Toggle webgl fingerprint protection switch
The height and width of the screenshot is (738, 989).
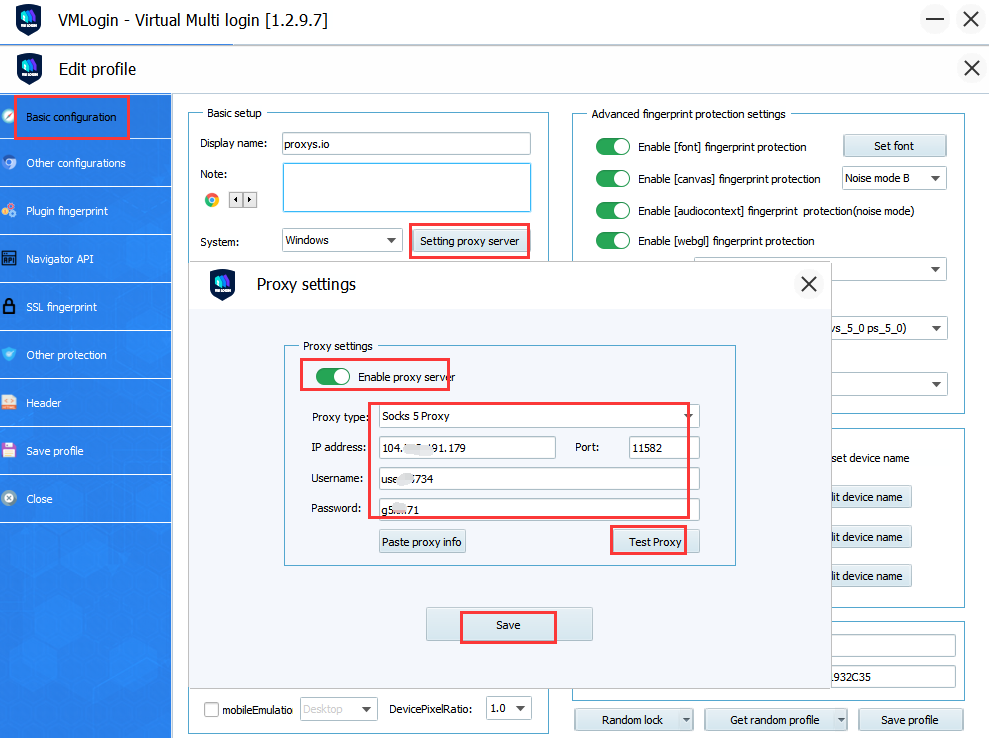coord(613,241)
